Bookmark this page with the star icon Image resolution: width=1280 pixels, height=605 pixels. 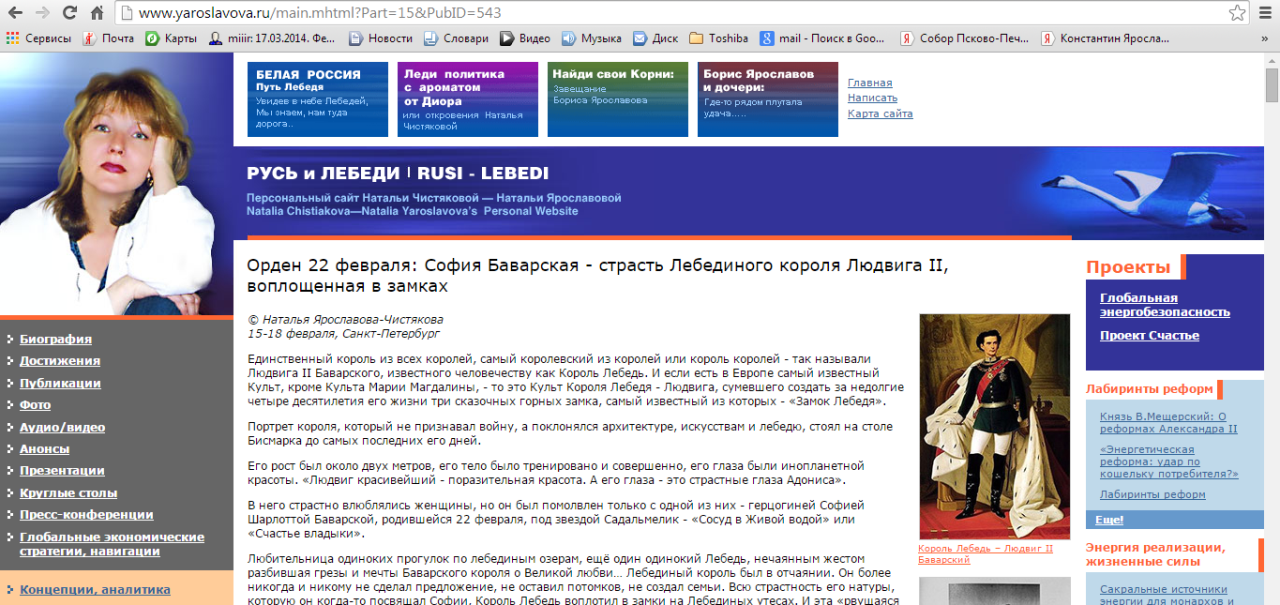1237,13
